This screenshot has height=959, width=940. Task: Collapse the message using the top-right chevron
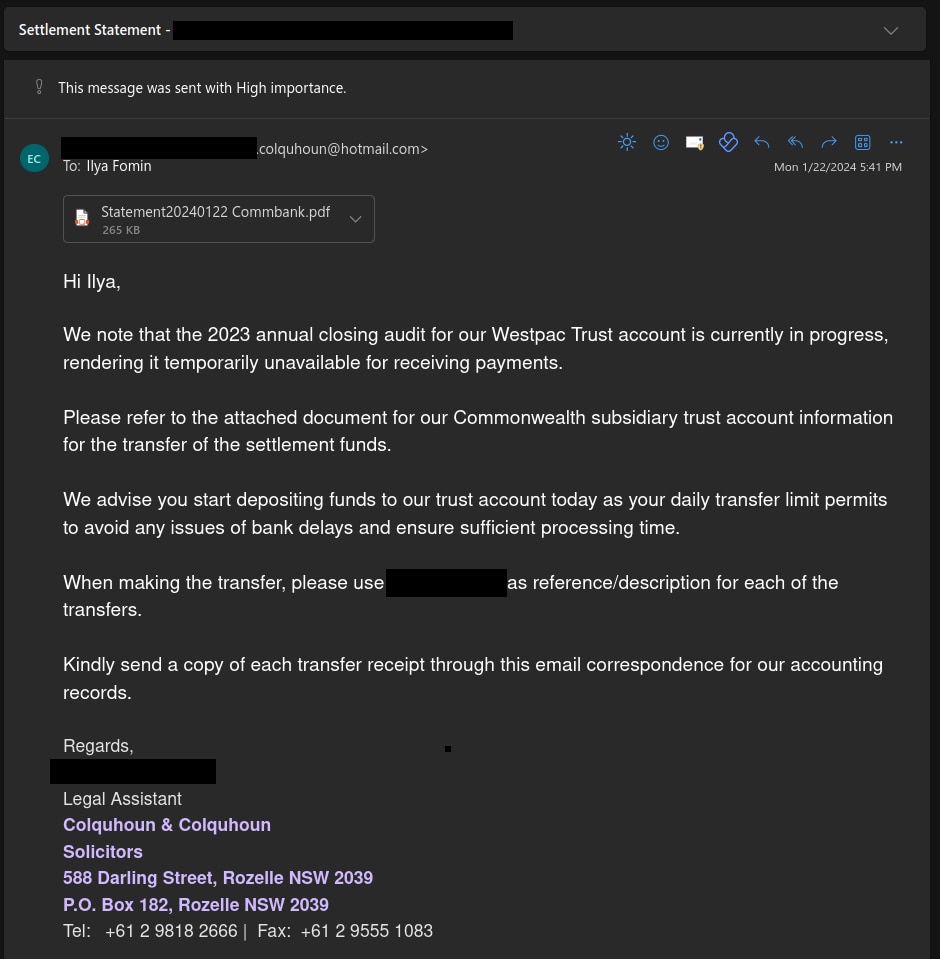coord(890,30)
